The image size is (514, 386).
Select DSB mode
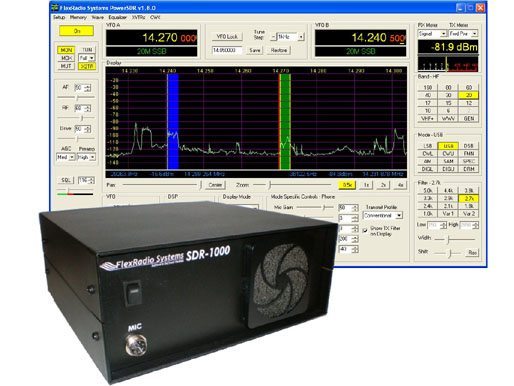[x=469, y=146]
